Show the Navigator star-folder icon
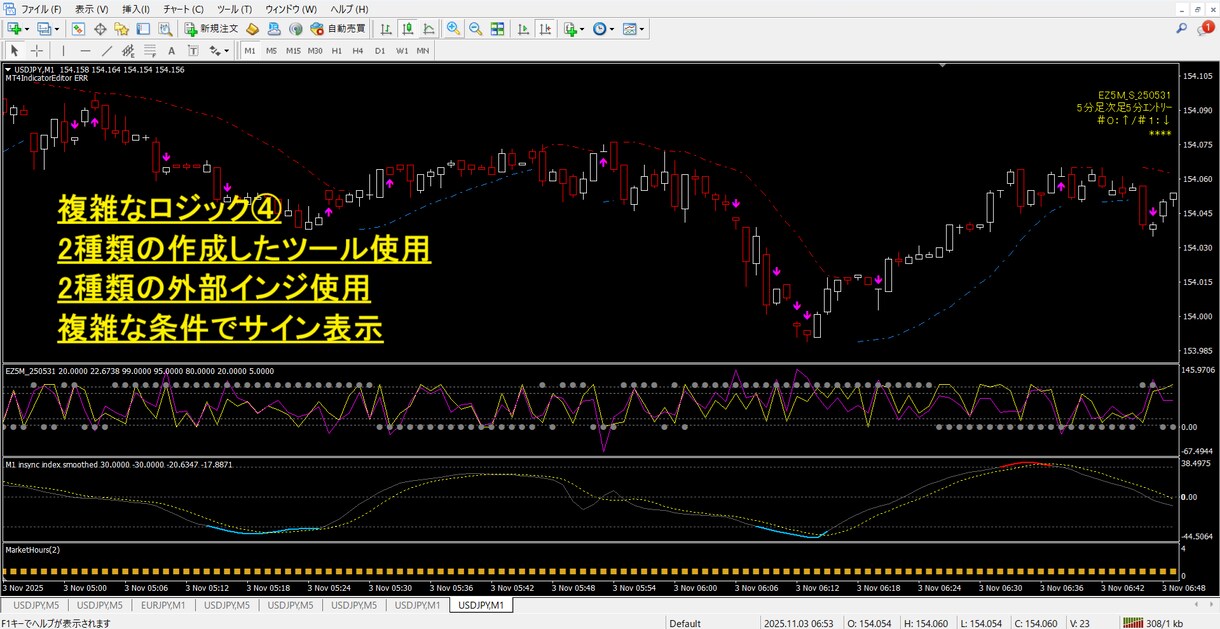Image resolution: width=1220 pixels, height=629 pixels. pos(122,29)
